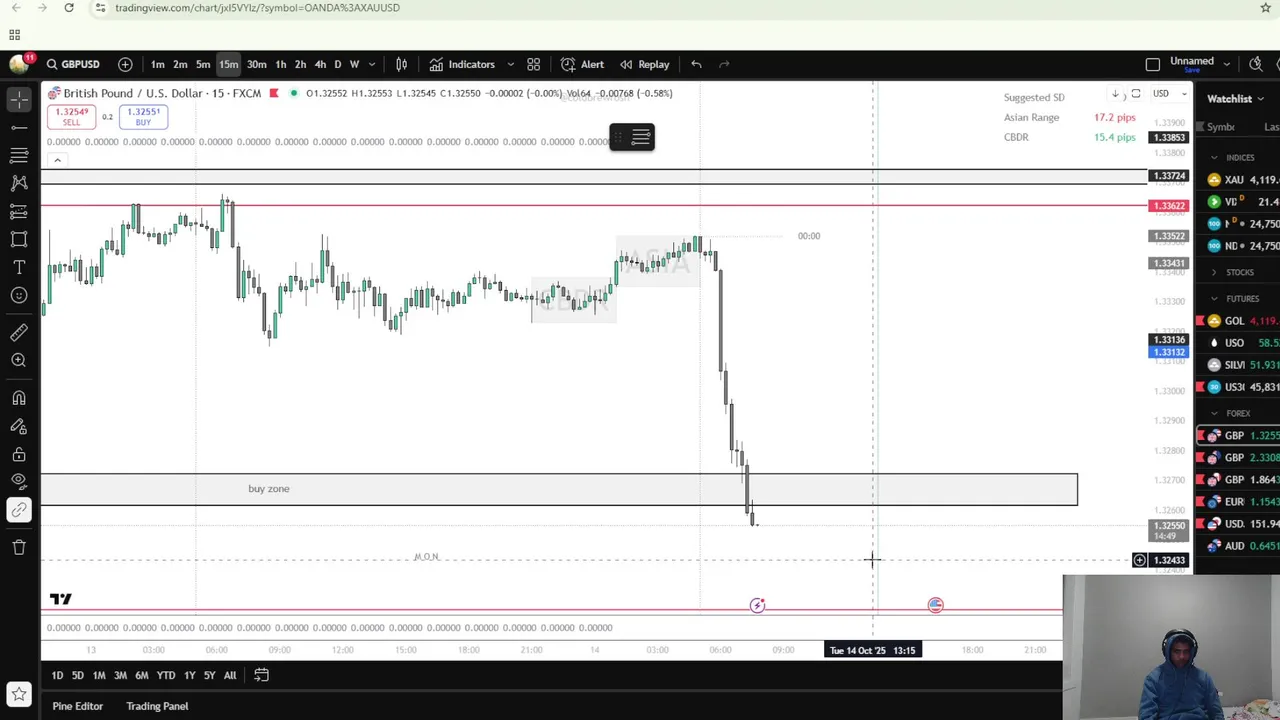The width and height of the screenshot is (1280, 720).
Task: Open the go to date calendar icon
Action: coord(261,675)
